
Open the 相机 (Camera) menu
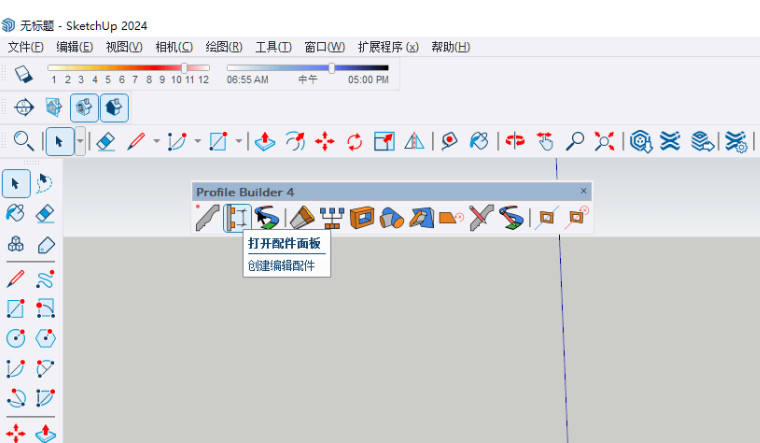[174, 47]
